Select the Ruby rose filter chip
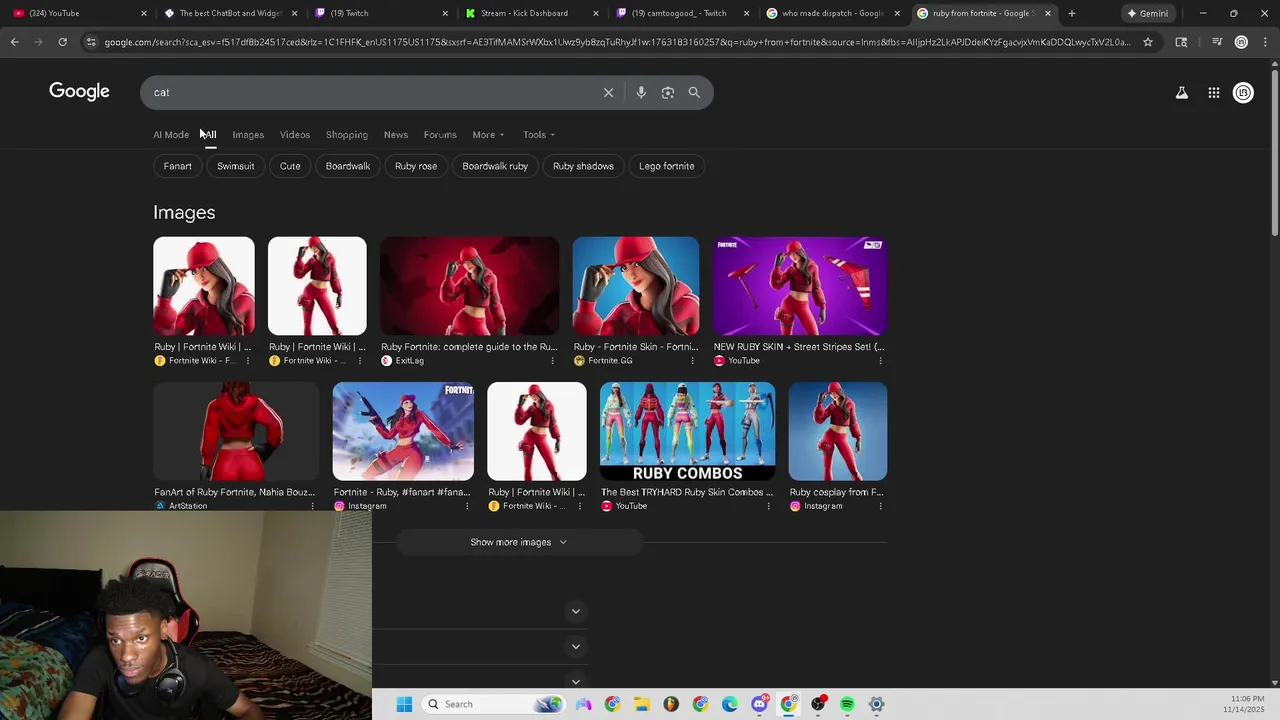 point(416,166)
